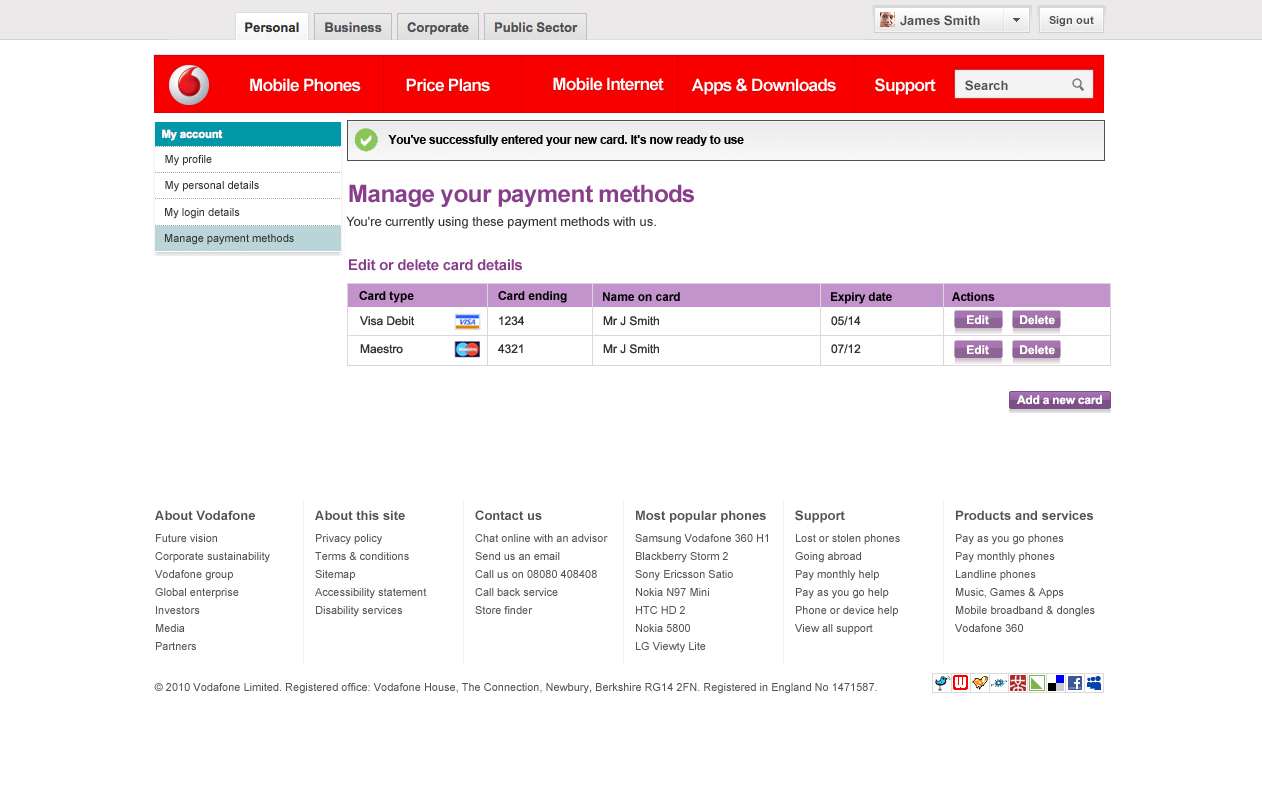Viewport: 1262px width, 804px height.
Task: Click the search magnifier icon
Action: (x=1078, y=85)
